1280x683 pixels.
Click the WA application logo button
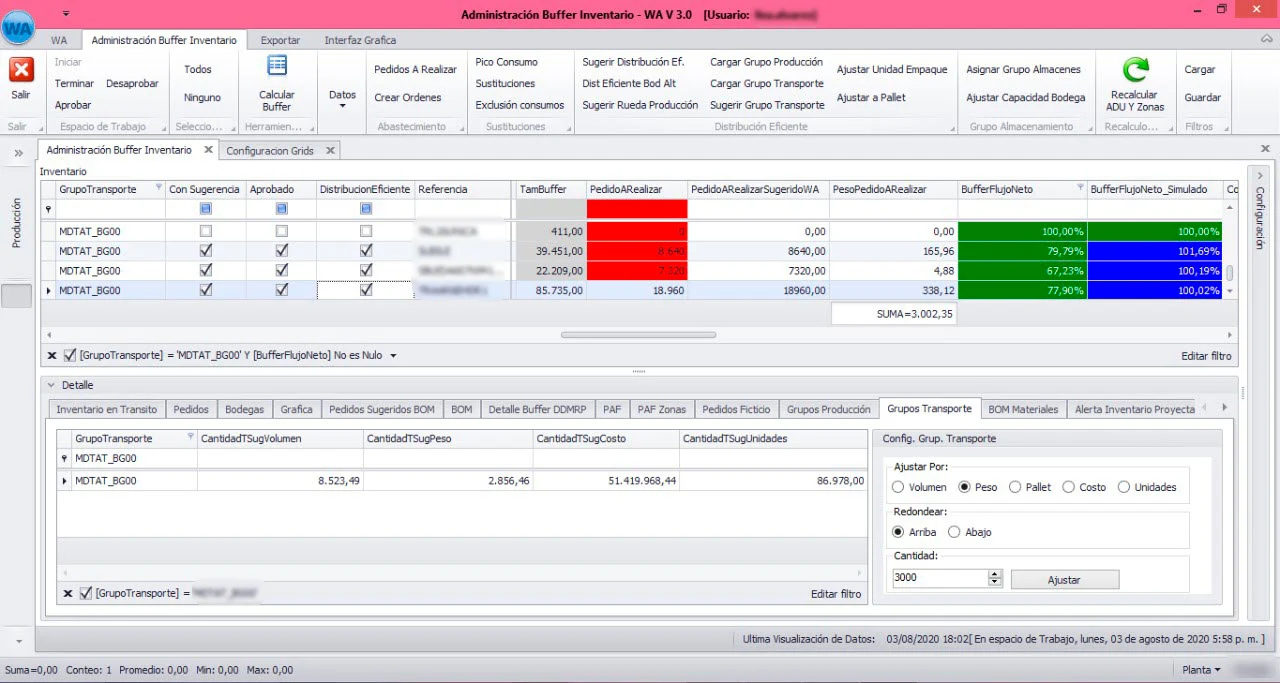(x=18, y=28)
